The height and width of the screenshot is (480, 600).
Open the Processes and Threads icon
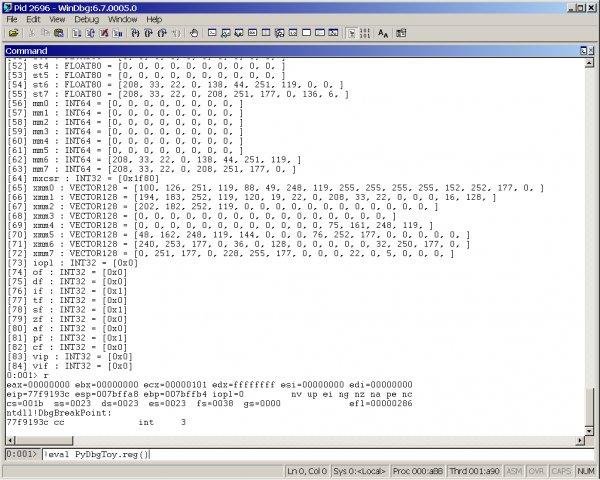click(x=320, y=33)
